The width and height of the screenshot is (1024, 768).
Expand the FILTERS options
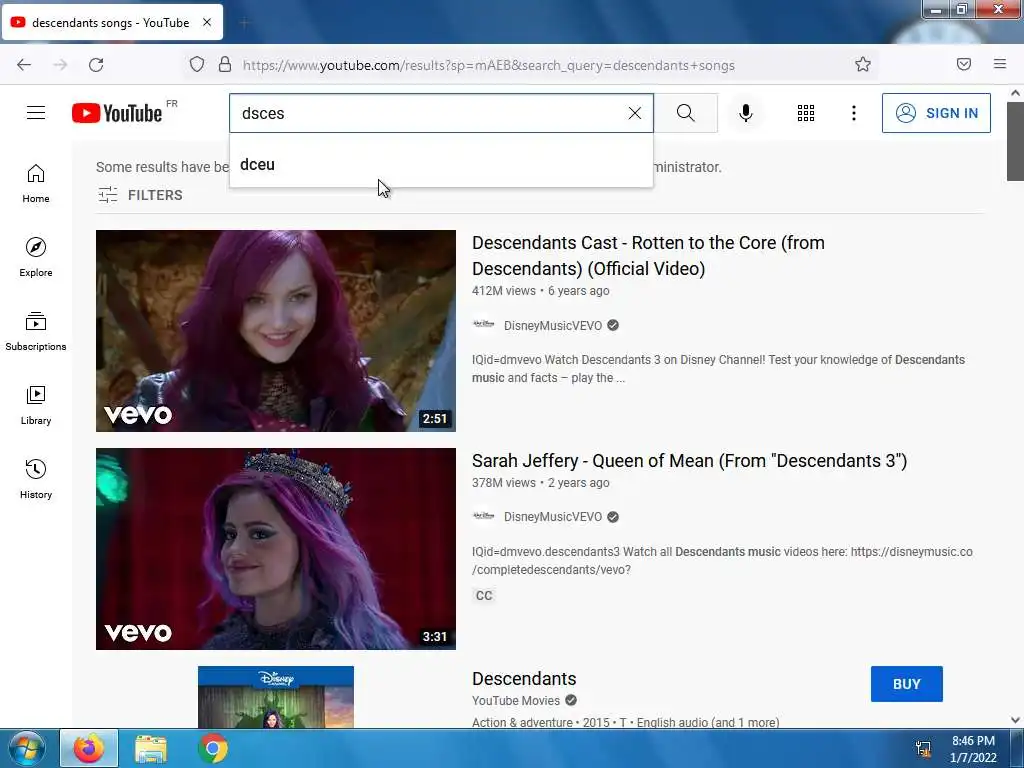(x=140, y=195)
